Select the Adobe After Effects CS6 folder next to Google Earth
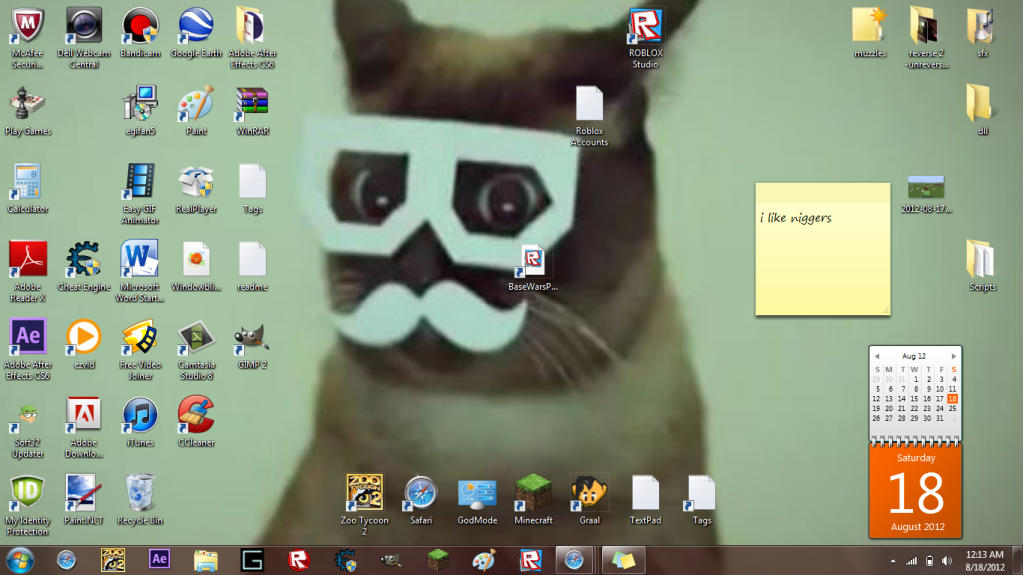1023x575 pixels. tap(252, 38)
